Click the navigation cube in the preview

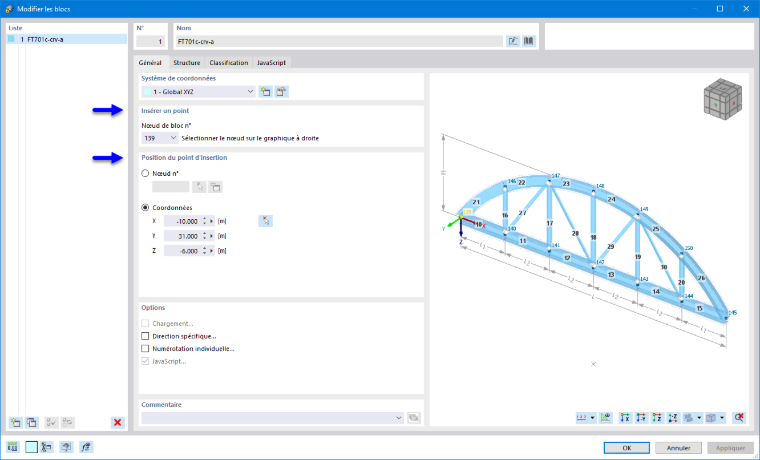coord(723,99)
